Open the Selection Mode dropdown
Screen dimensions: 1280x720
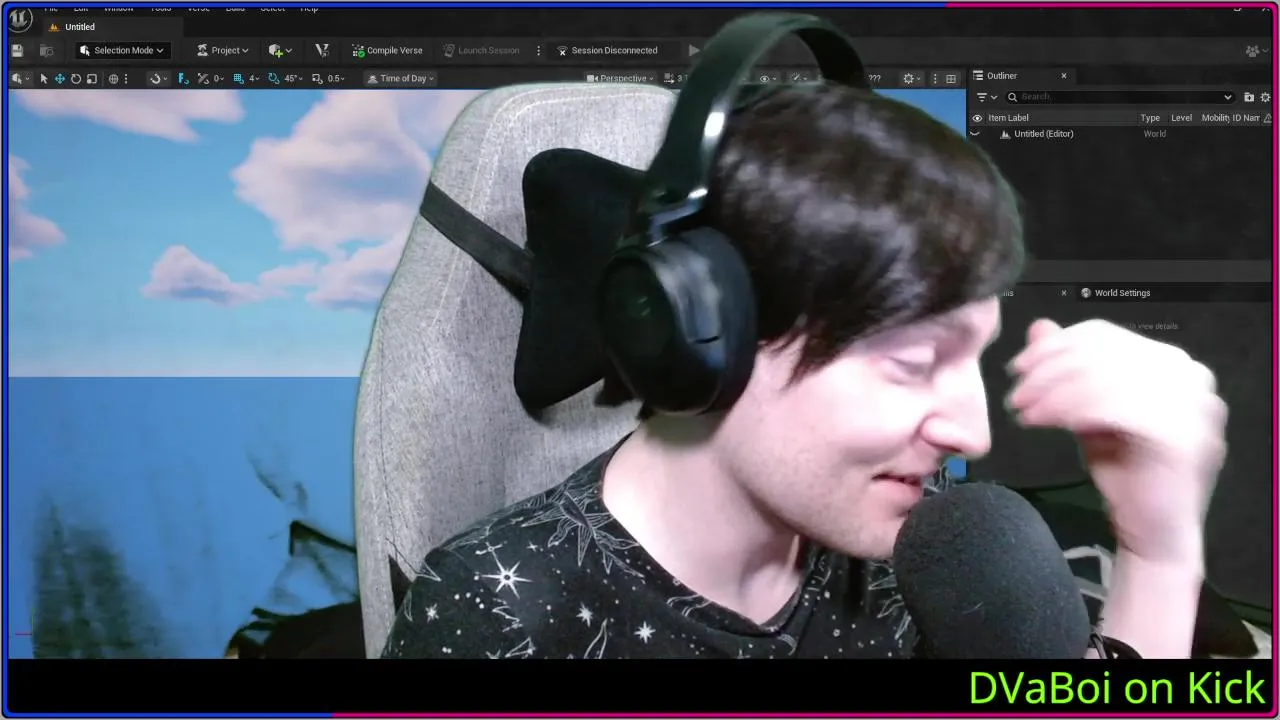122,50
